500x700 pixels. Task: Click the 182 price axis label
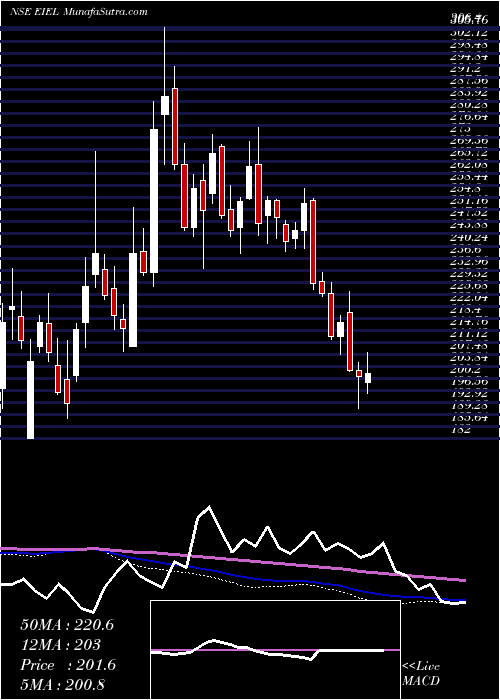(461, 430)
